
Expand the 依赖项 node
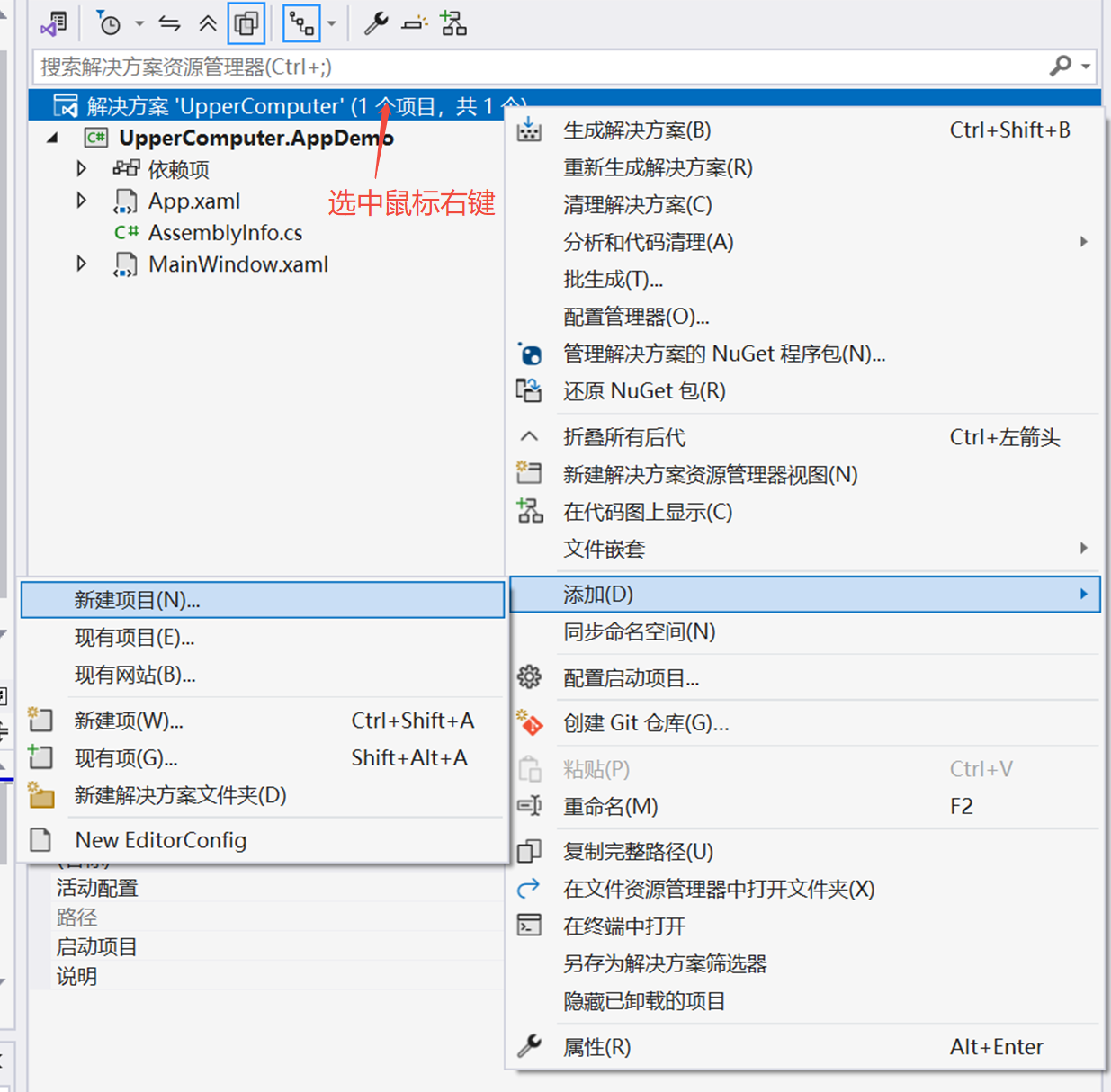[x=82, y=169]
